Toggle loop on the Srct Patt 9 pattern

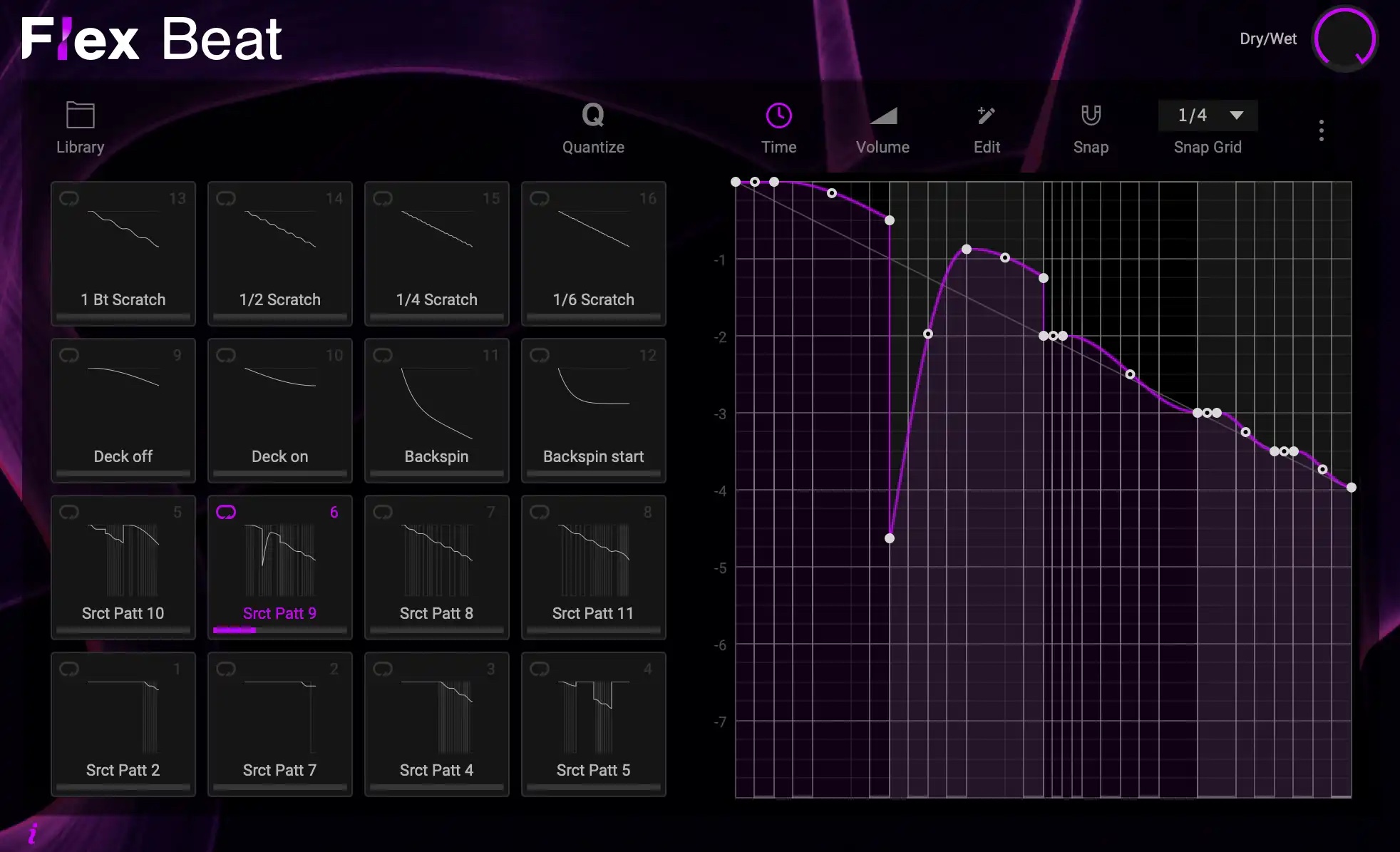point(226,511)
